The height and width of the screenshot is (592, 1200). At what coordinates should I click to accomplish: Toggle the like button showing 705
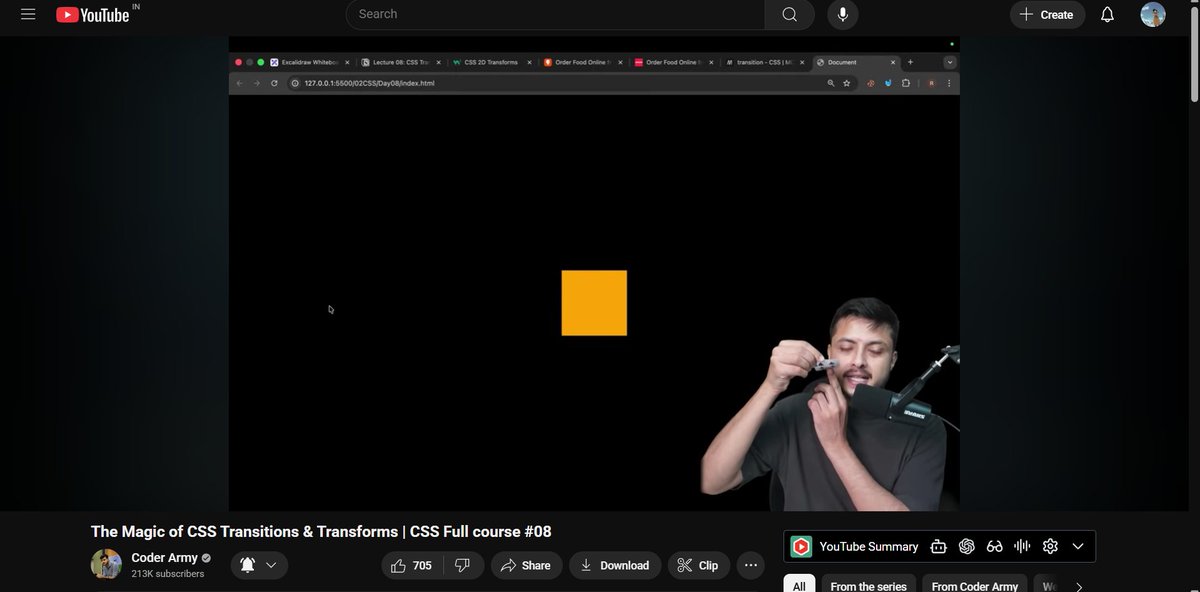[x=411, y=564]
